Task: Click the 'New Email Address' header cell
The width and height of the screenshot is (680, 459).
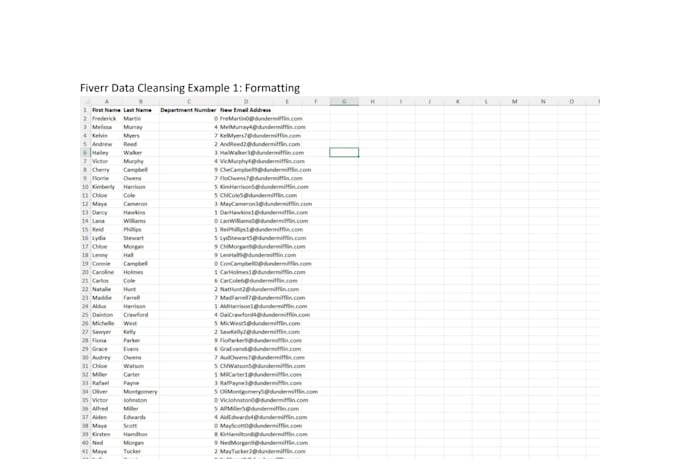Action: 245,110
